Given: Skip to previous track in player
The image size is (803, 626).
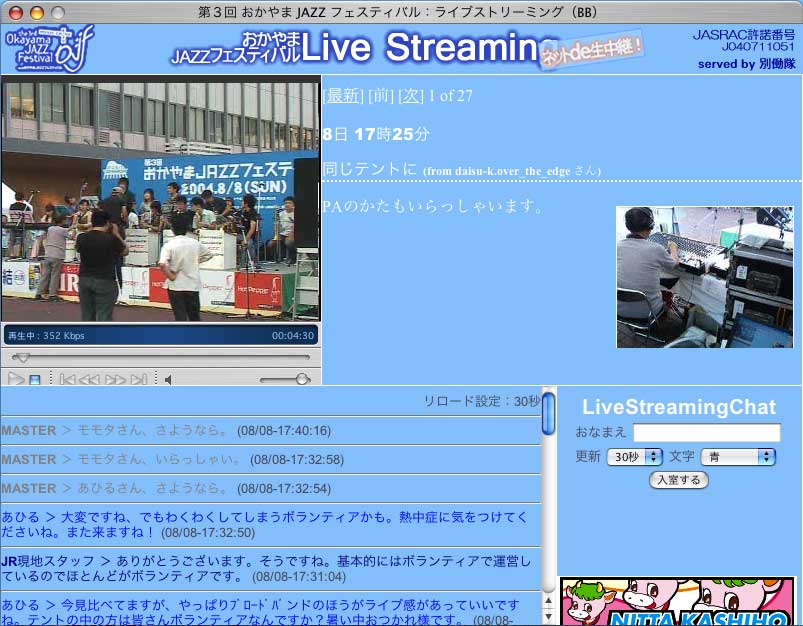Looking at the screenshot, I should tap(68, 380).
